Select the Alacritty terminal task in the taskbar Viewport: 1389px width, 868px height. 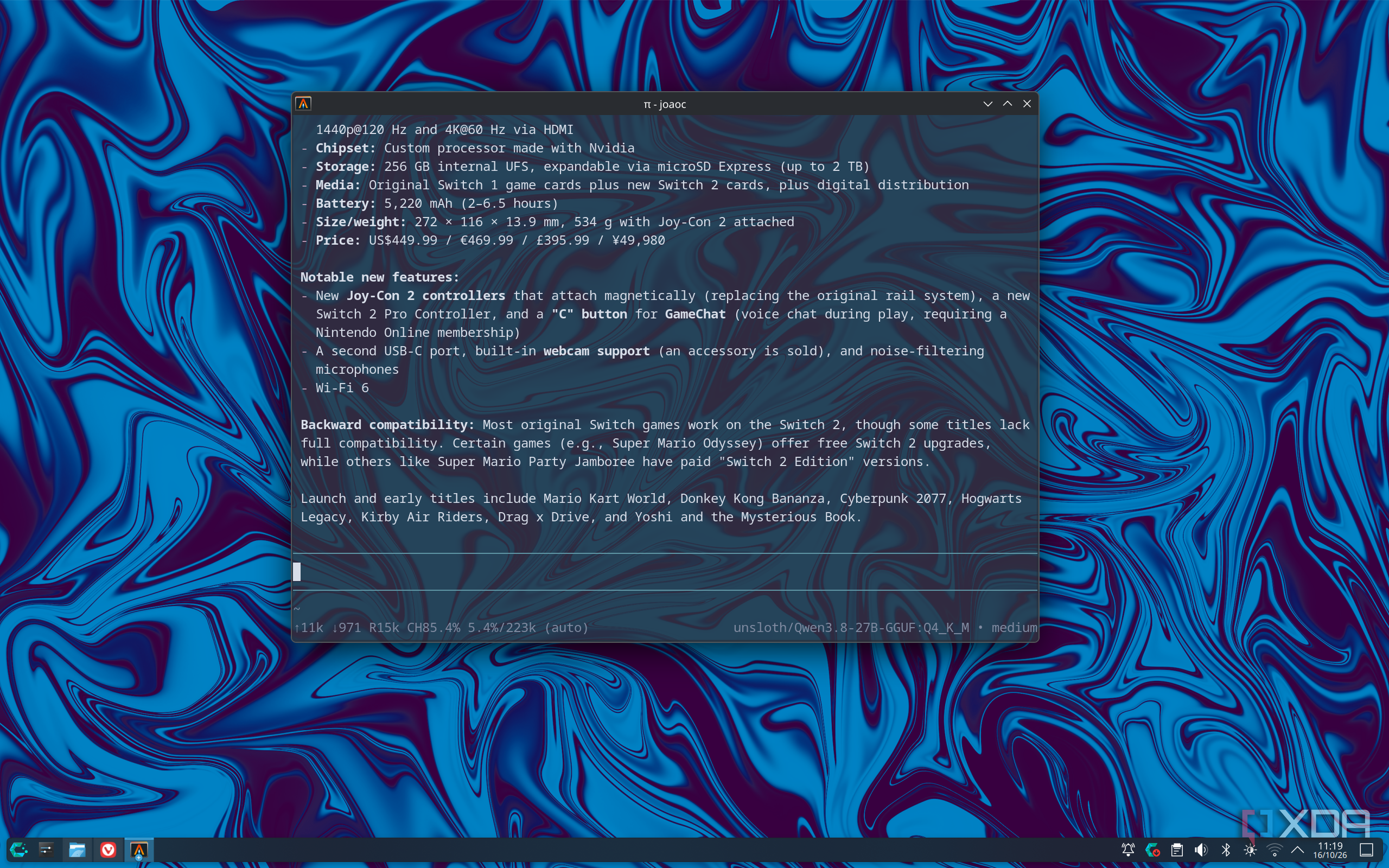click(139, 850)
